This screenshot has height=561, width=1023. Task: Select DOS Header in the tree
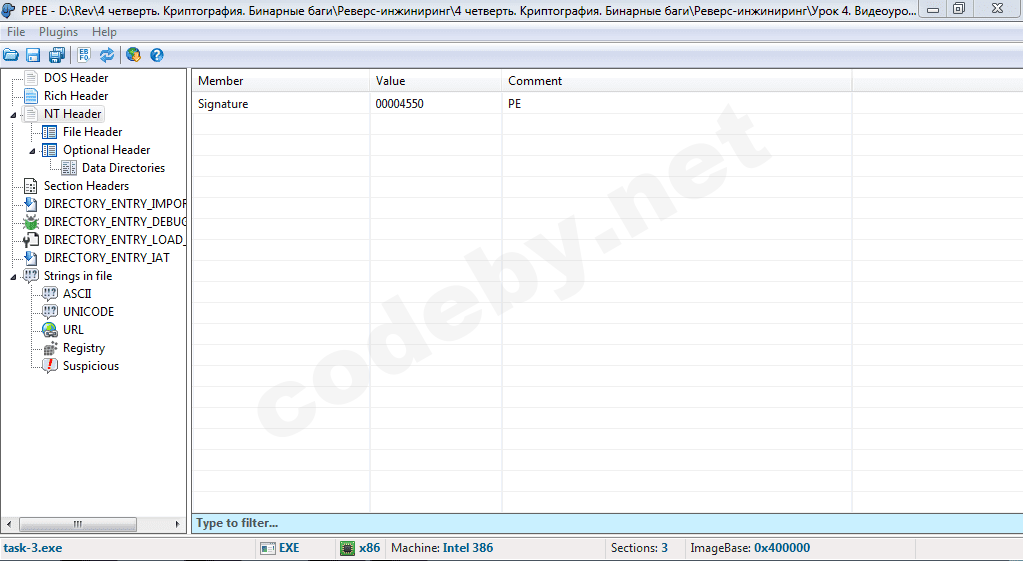pyautogui.click(x=76, y=78)
